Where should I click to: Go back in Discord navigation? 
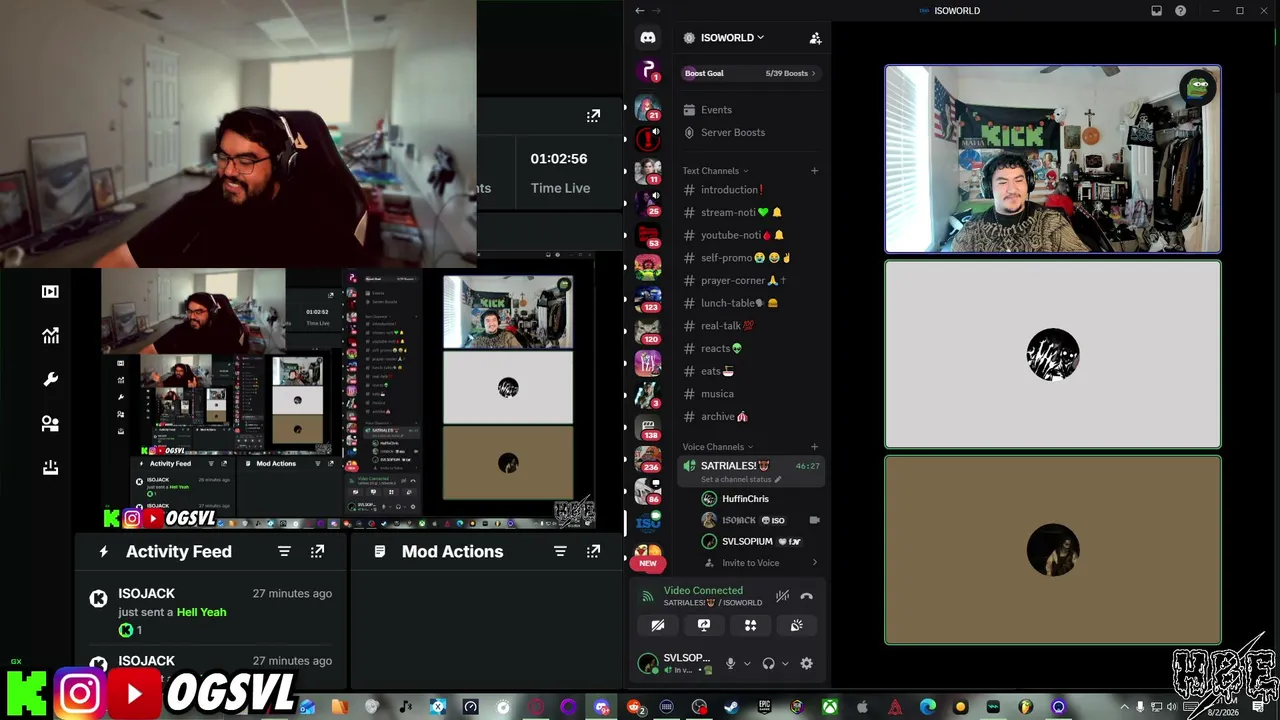point(640,11)
